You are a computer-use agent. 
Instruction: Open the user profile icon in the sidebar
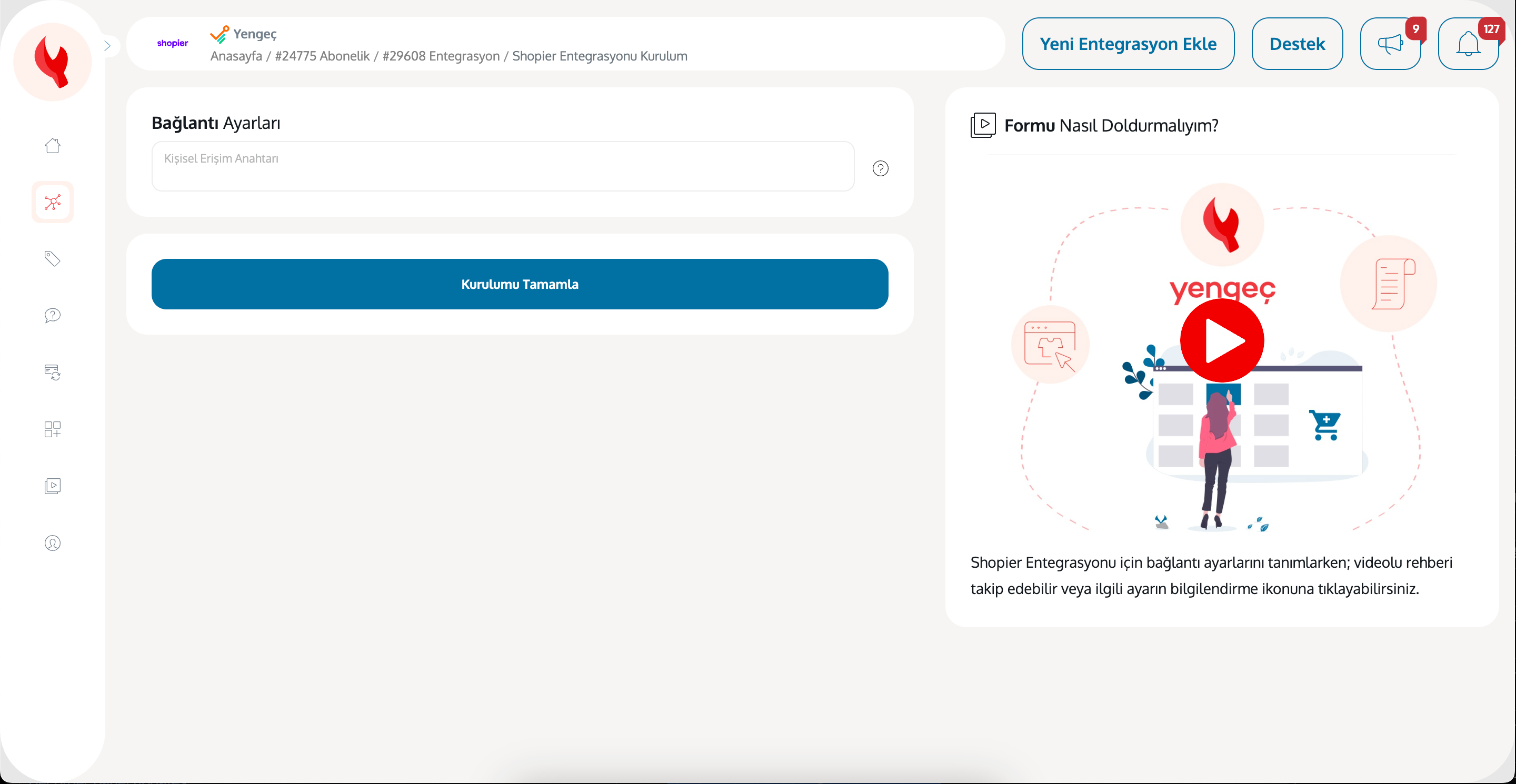pos(53,543)
